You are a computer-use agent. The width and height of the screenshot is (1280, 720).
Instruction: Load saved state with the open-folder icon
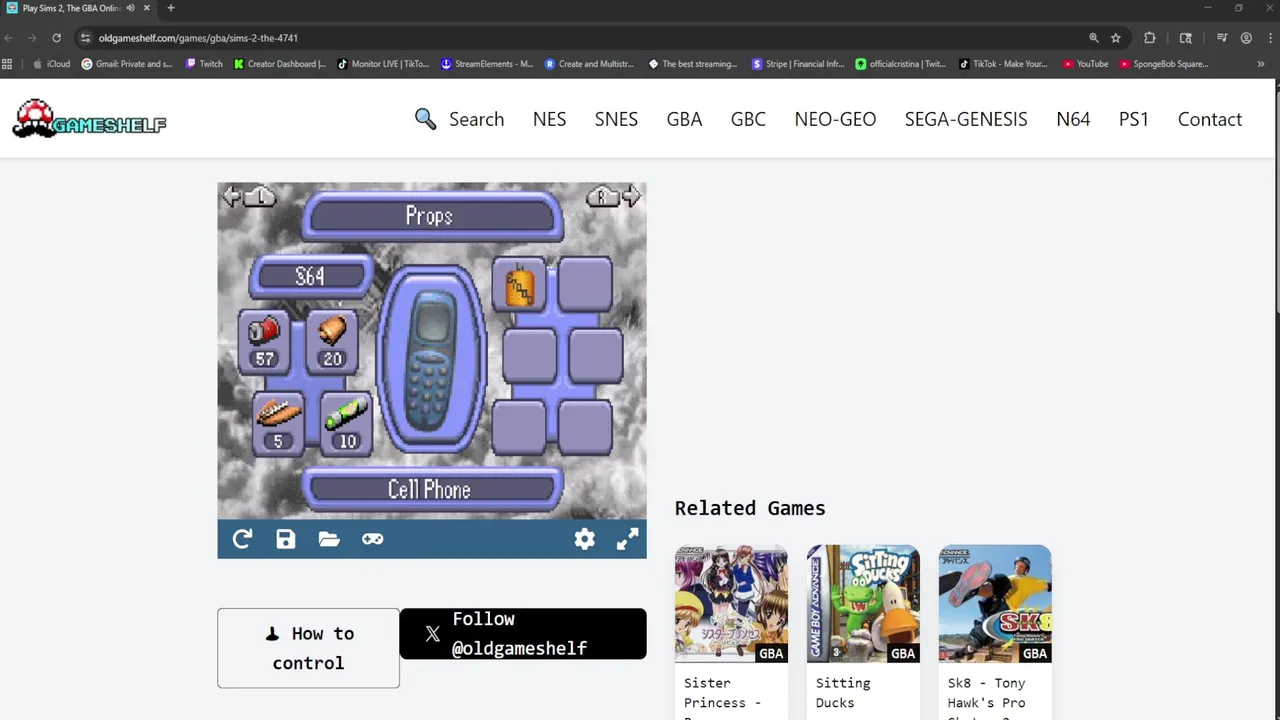(x=329, y=539)
